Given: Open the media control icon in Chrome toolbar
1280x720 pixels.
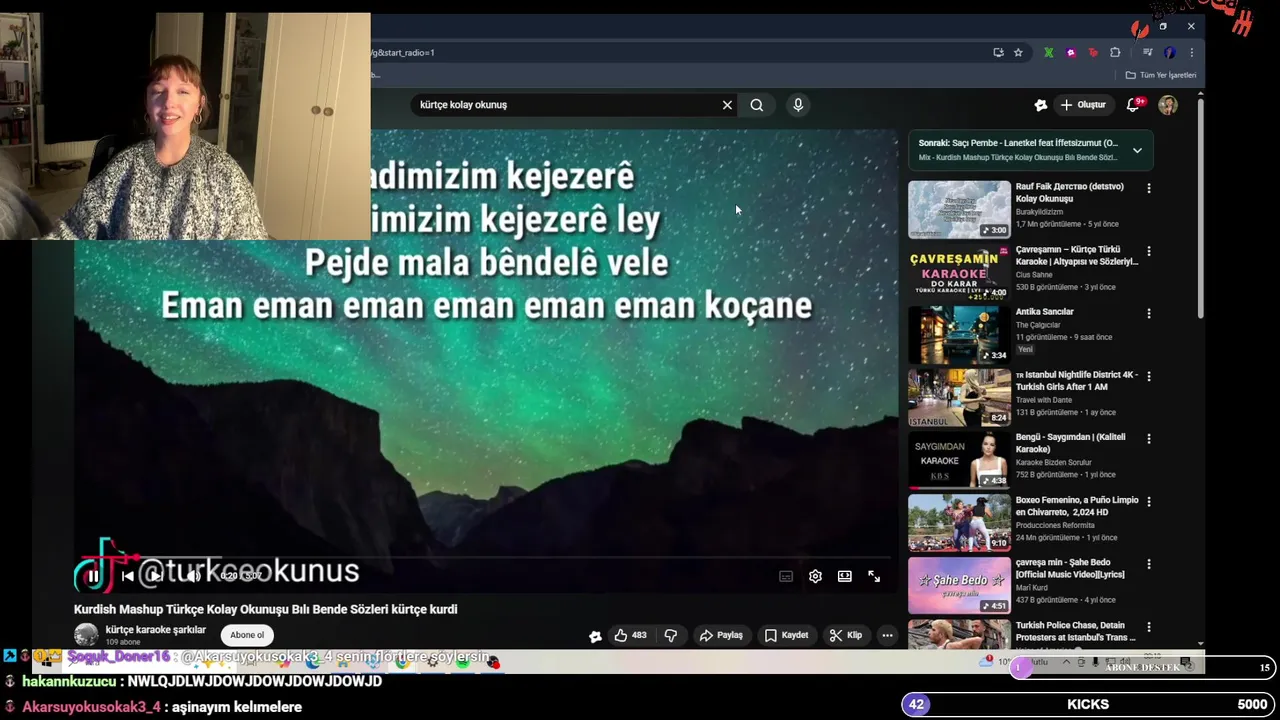Looking at the screenshot, I should pos(1147,53).
